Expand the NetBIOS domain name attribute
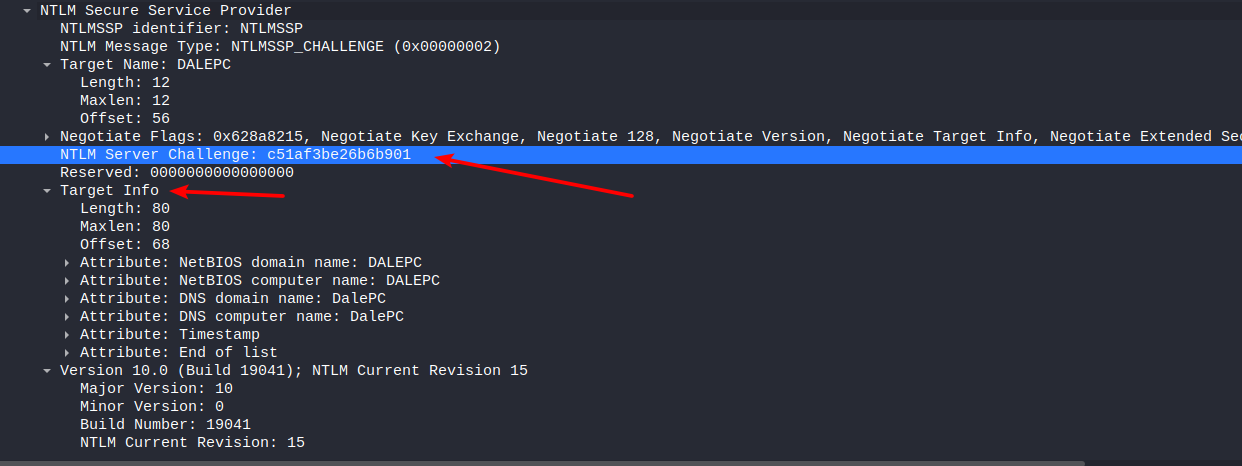Image resolution: width=1242 pixels, height=466 pixels. point(67,263)
